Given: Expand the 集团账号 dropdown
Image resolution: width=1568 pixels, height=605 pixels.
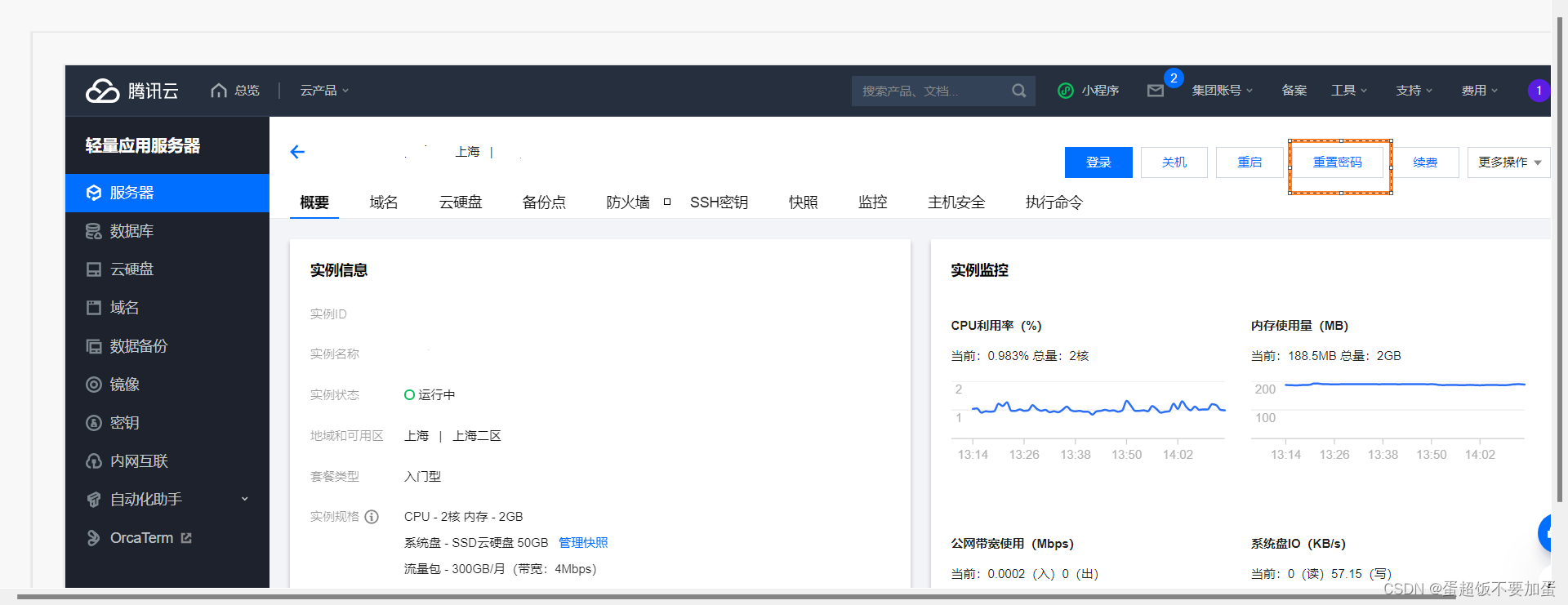Looking at the screenshot, I should [1222, 91].
